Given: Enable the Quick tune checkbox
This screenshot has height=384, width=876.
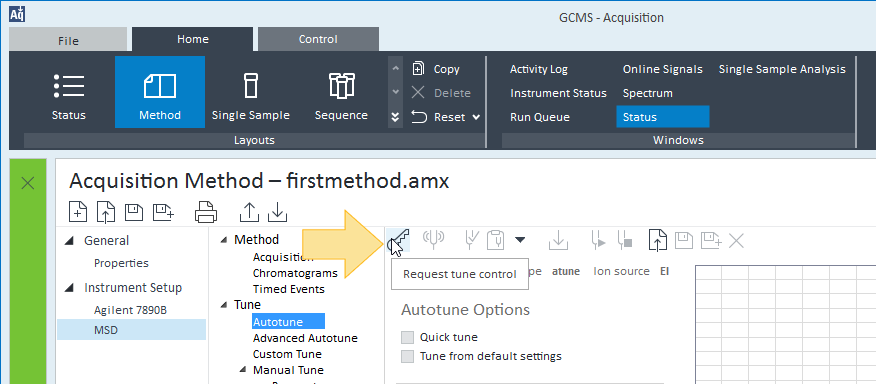Looking at the screenshot, I should point(408,337).
